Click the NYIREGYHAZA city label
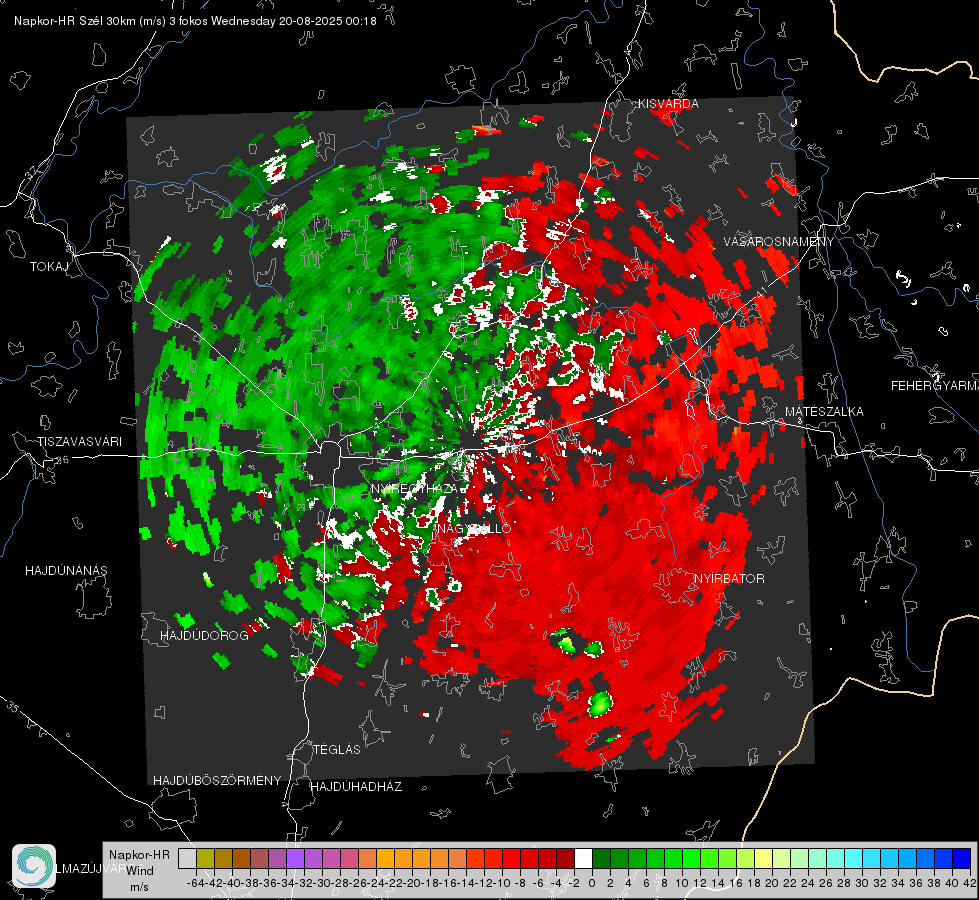 415,489
